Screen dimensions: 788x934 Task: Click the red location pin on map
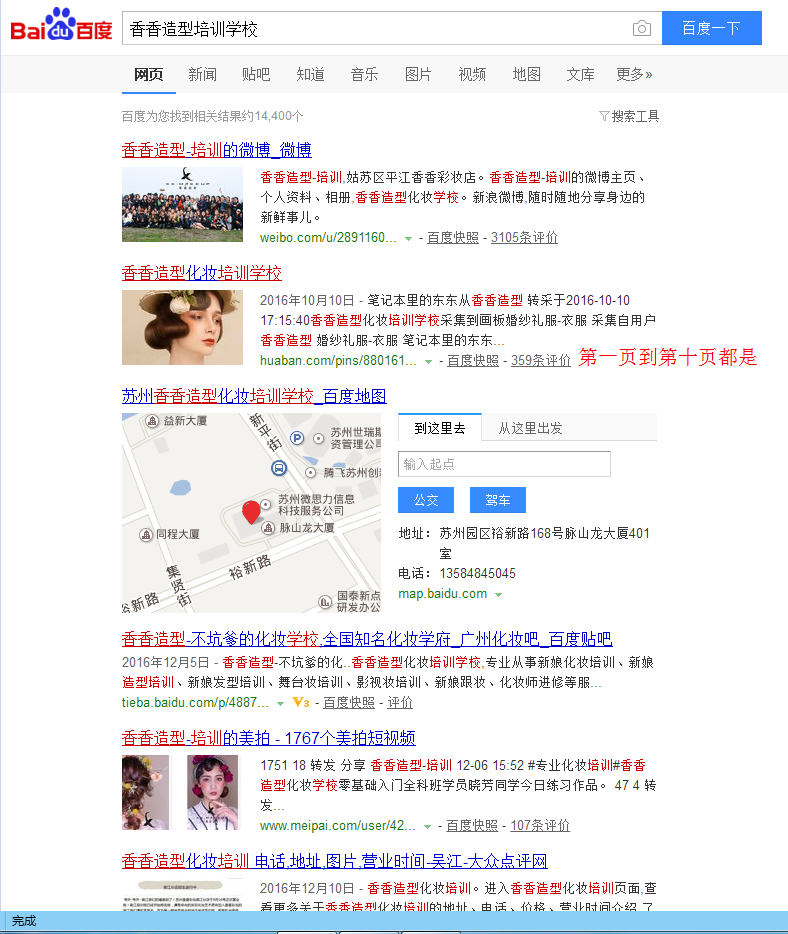coord(251,512)
